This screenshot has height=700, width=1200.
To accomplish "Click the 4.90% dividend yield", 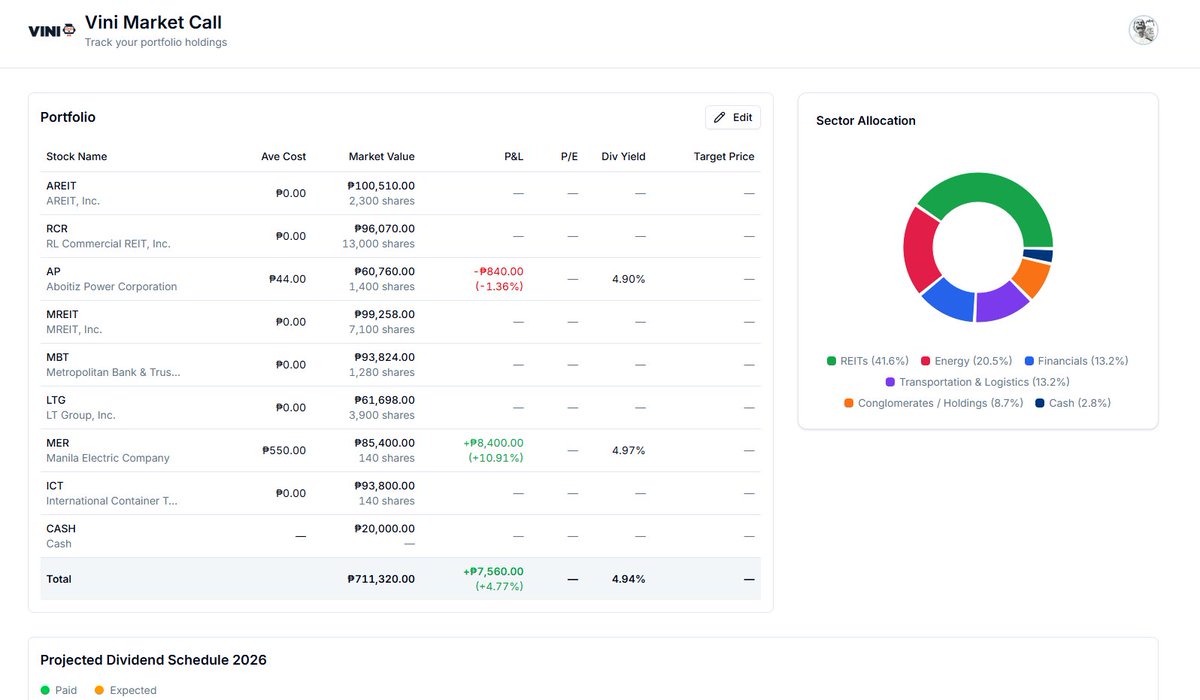I will point(629,279).
